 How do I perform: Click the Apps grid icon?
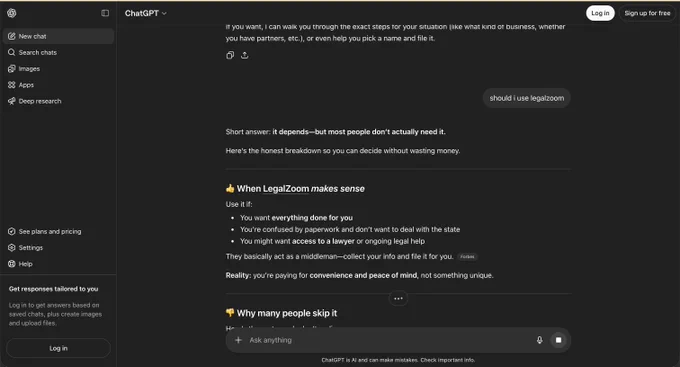pos(12,85)
